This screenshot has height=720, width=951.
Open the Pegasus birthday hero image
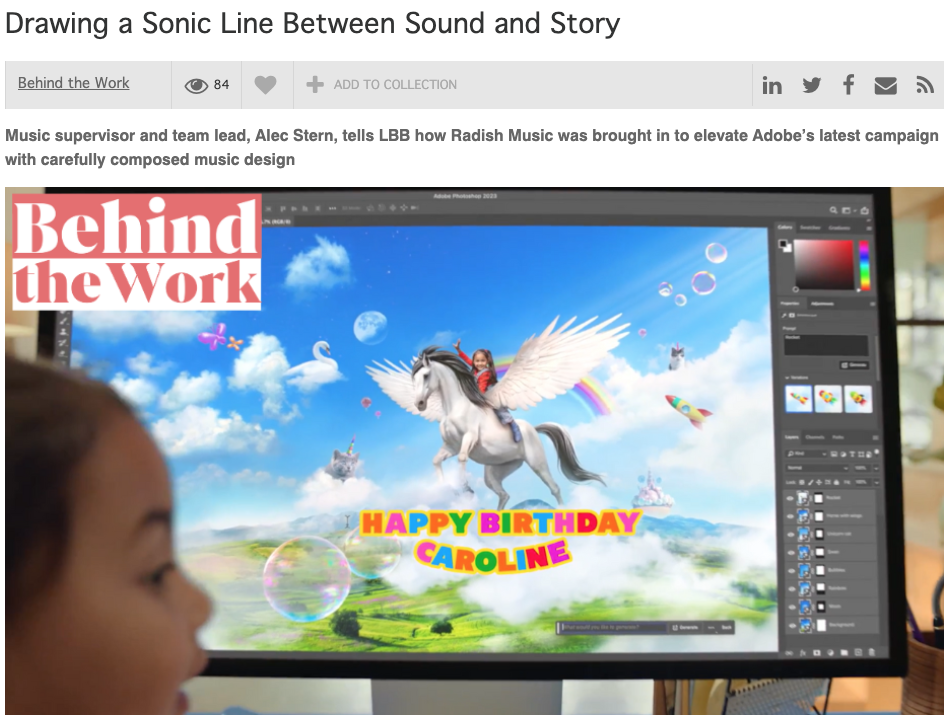[x=474, y=451]
